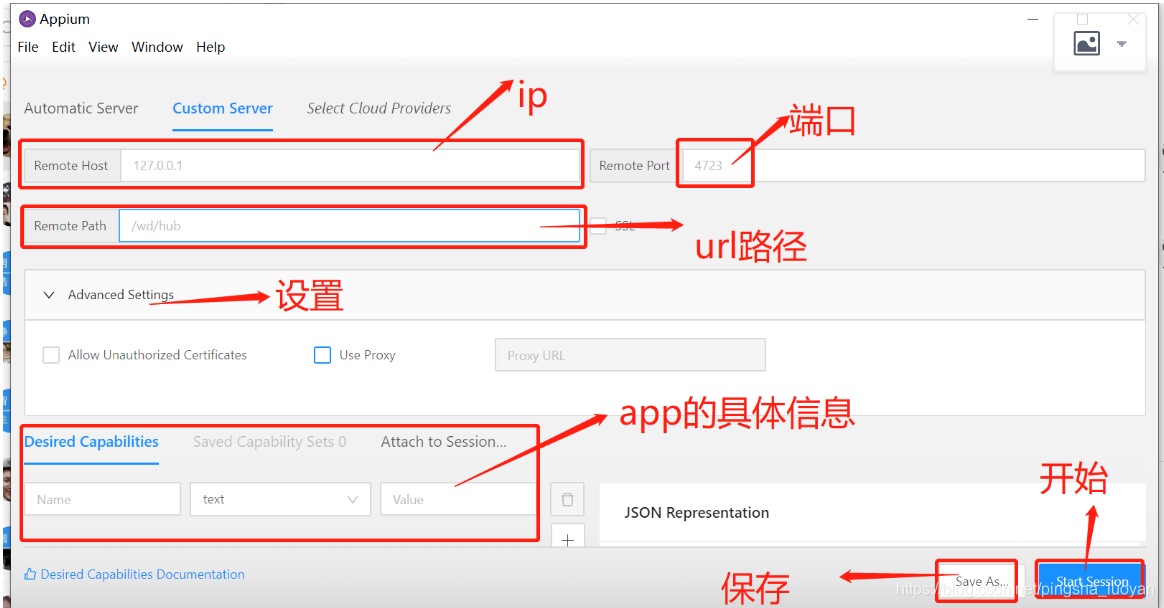Open the Window menu
Screen dimensions: 1164x608
click(157, 47)
